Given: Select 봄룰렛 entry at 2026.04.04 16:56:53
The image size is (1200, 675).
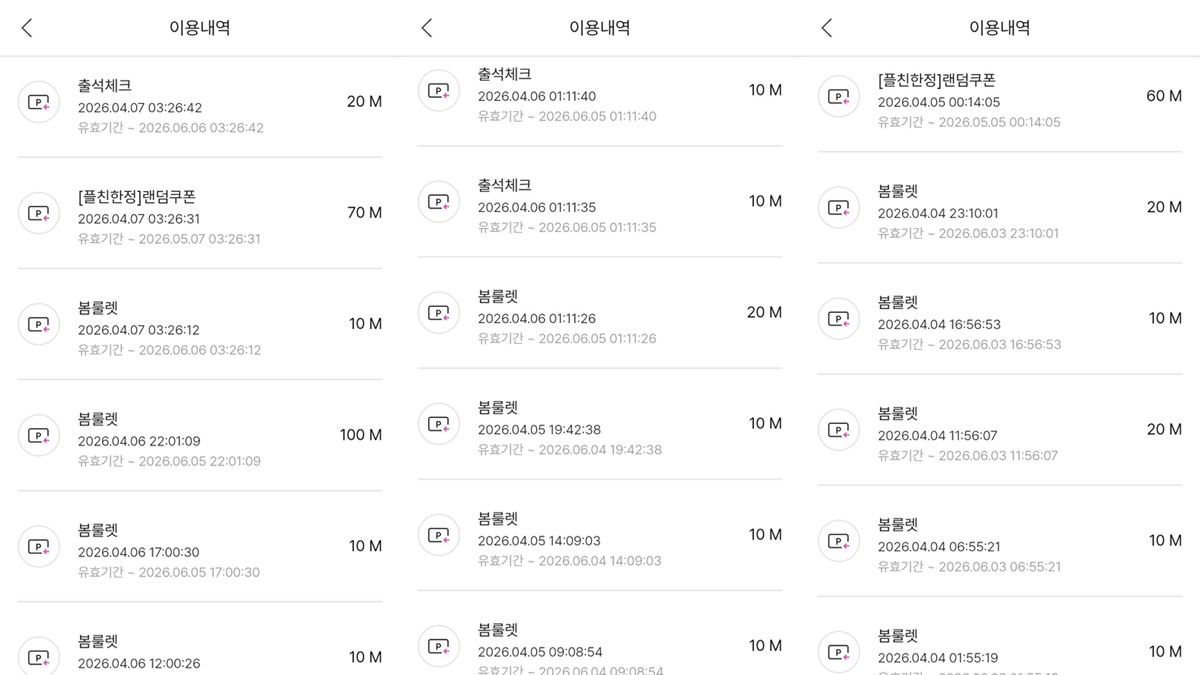Looking at the screenshot, I should [x=1000, y=318].
